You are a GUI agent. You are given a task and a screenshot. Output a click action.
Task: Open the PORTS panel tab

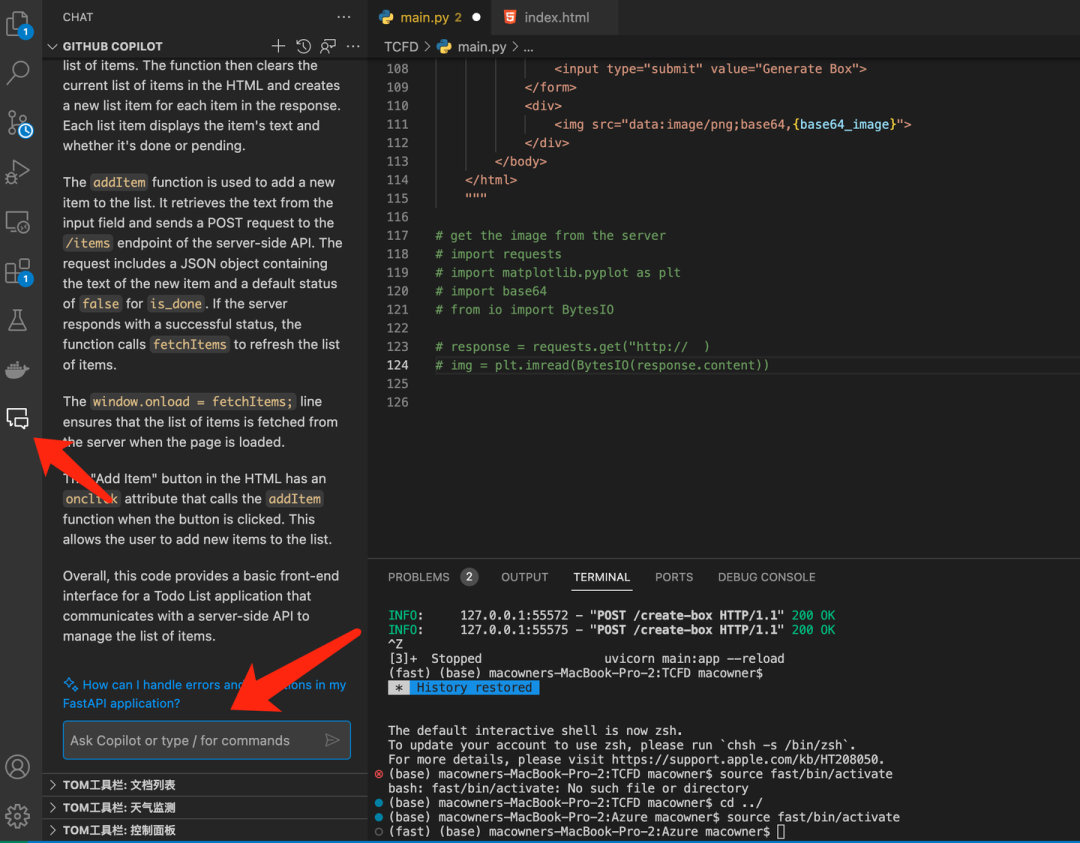(x=674, y=577)
